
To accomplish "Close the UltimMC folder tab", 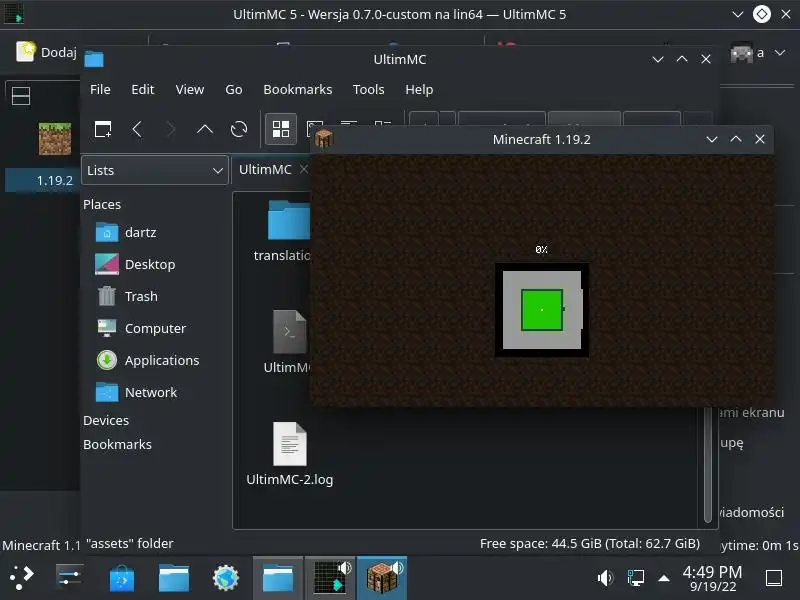I will click(x=304, y=169).
